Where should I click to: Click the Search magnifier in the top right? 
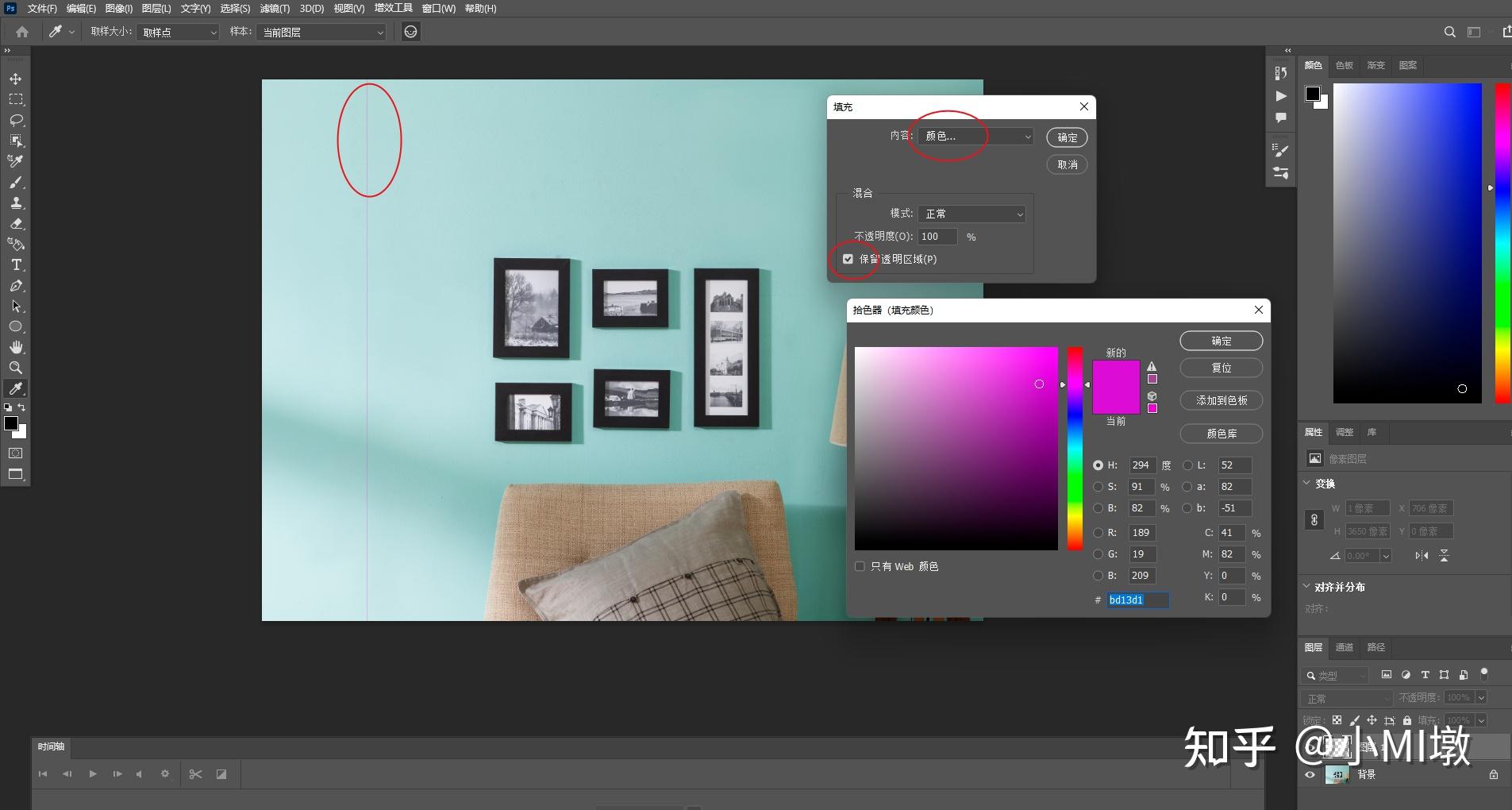tap(1450, 32)
